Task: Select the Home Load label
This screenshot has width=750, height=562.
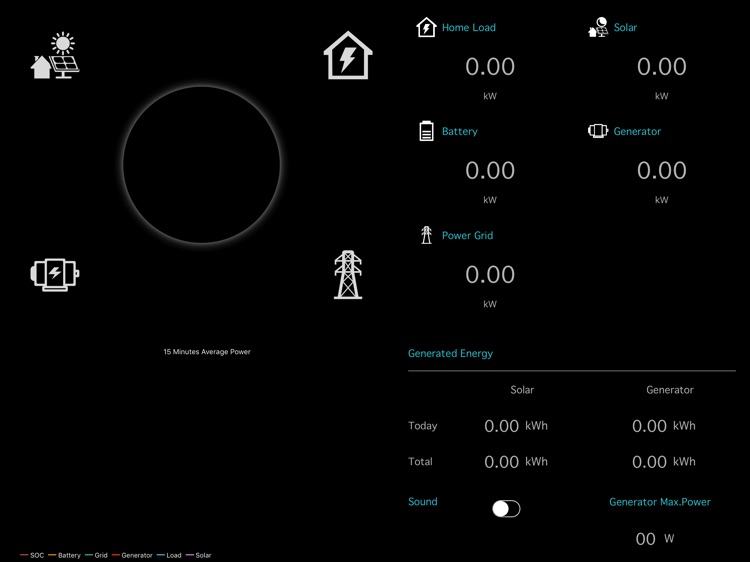Action: (469, 27)
